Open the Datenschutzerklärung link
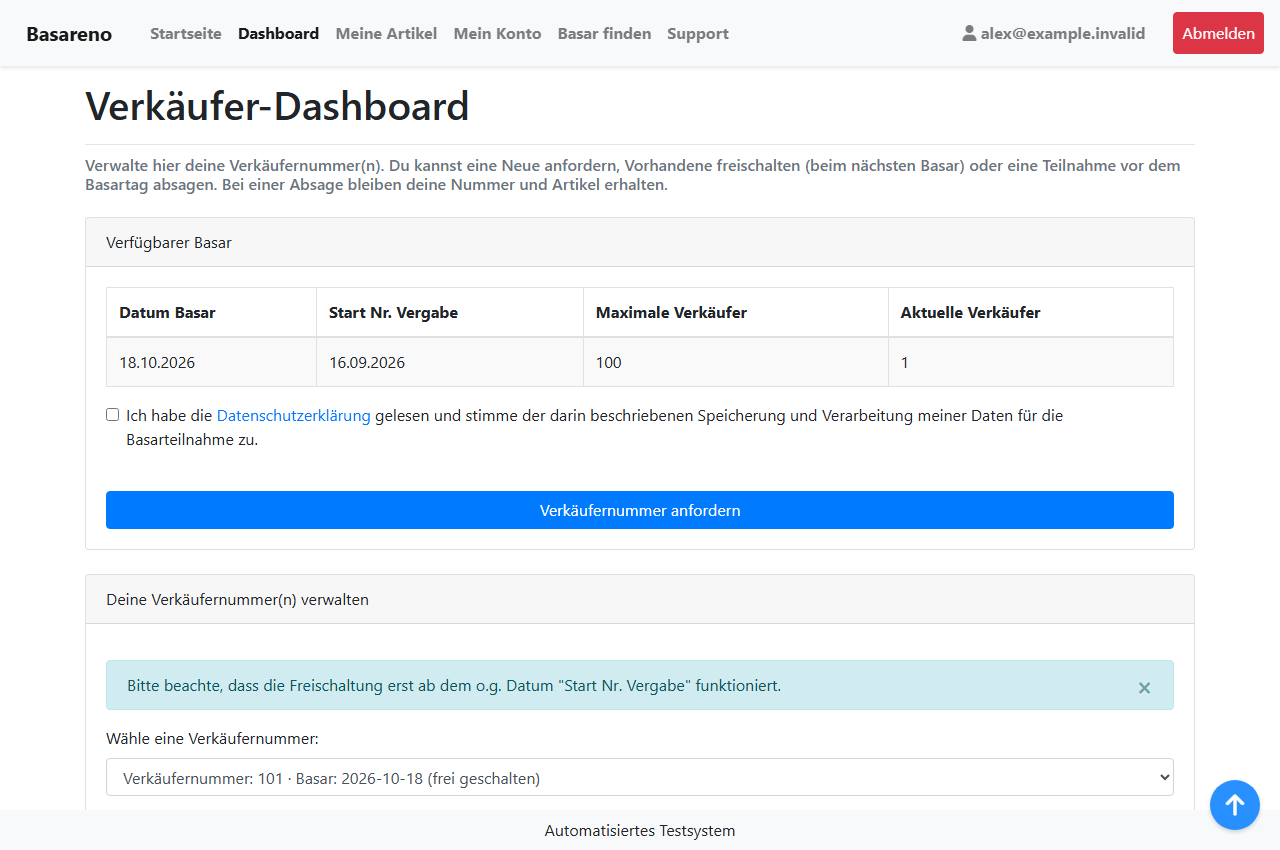This screenshot has height=850, width=1280. [x=294, y=416]
